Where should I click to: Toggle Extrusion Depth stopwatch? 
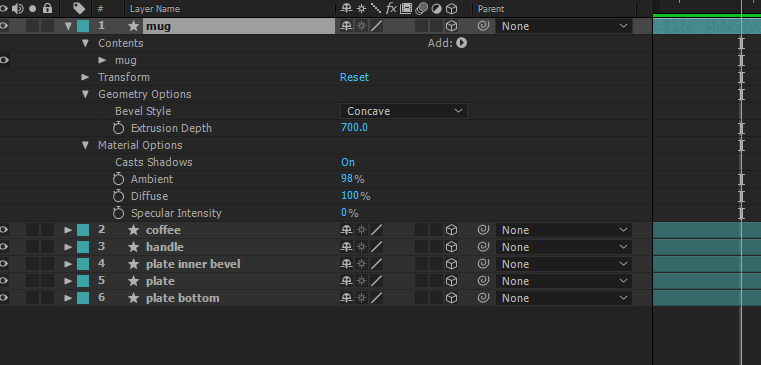pyautogui.click(x=118, y=128)
